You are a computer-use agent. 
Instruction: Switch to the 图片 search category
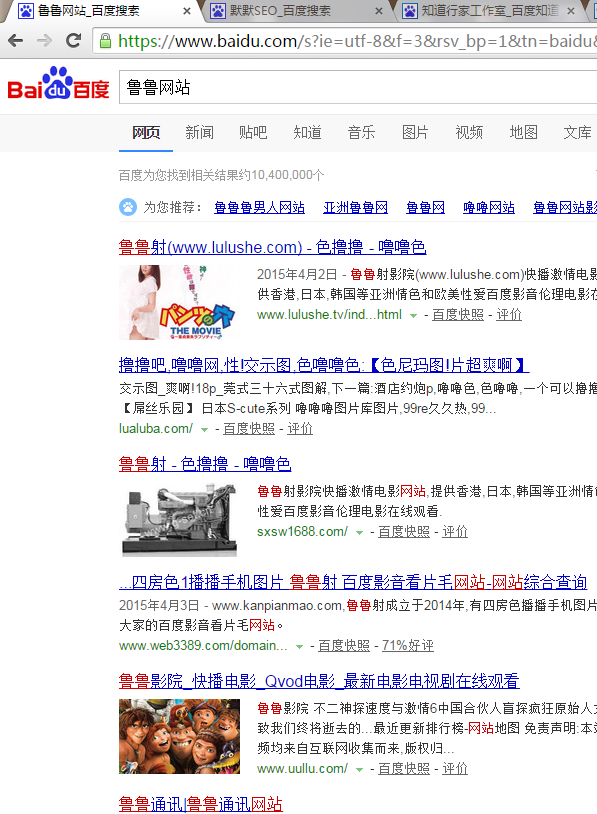pyautogui.click(x=415, y=132)
